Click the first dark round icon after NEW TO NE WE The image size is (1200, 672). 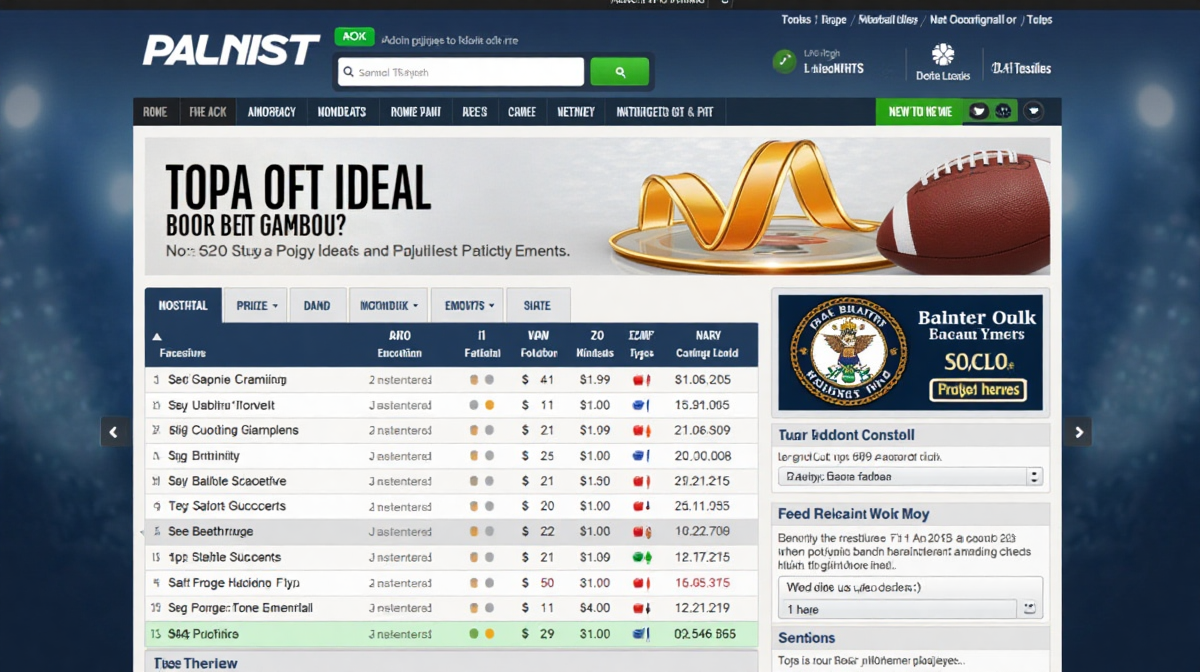979,112
